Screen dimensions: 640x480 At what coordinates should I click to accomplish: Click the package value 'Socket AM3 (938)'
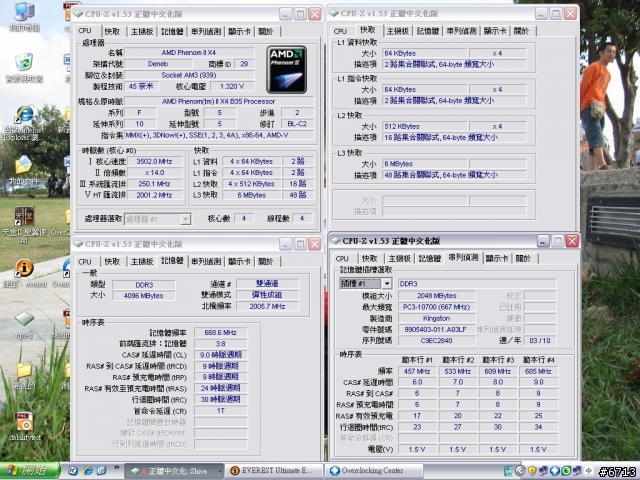tap(189, 75)
